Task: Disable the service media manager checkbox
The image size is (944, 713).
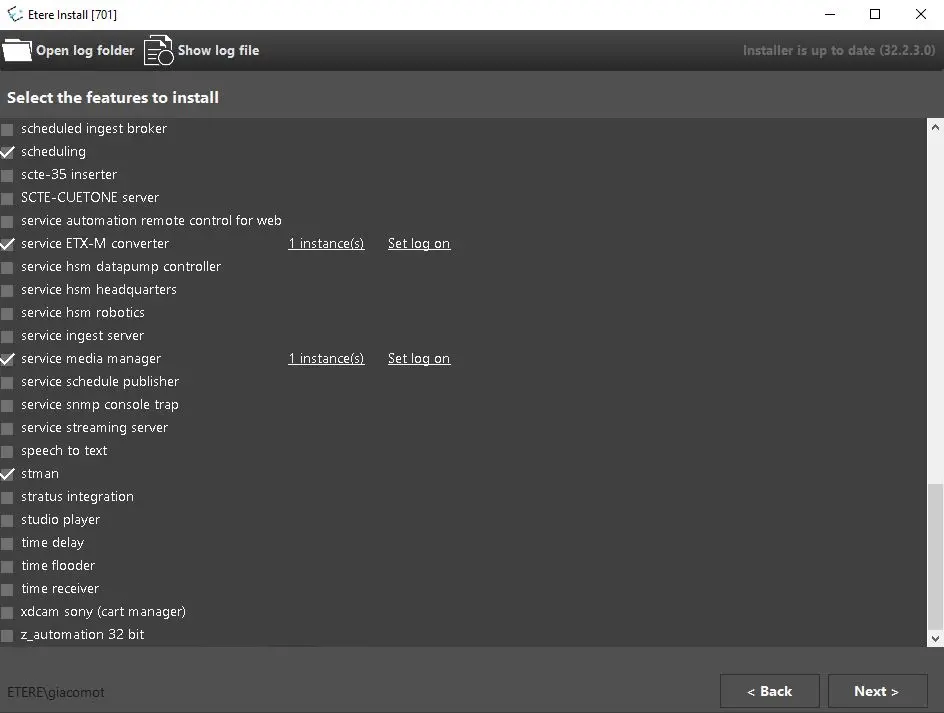Action: click(x=8, y=359)
